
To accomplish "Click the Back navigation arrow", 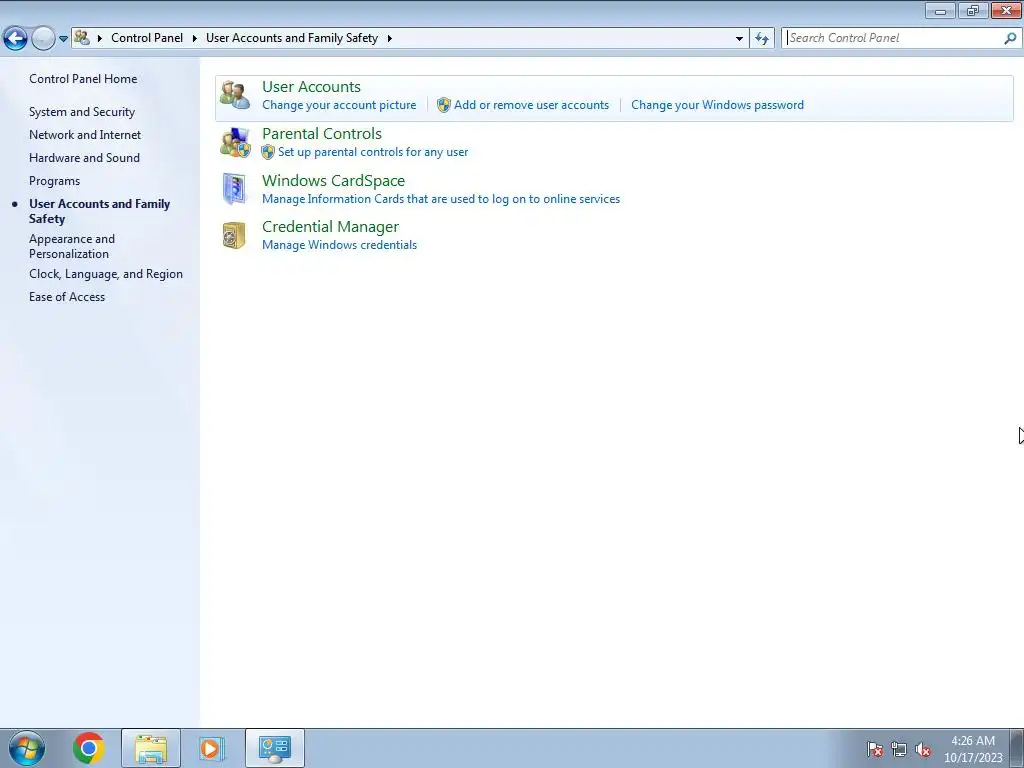I will [x=15, y=39].
